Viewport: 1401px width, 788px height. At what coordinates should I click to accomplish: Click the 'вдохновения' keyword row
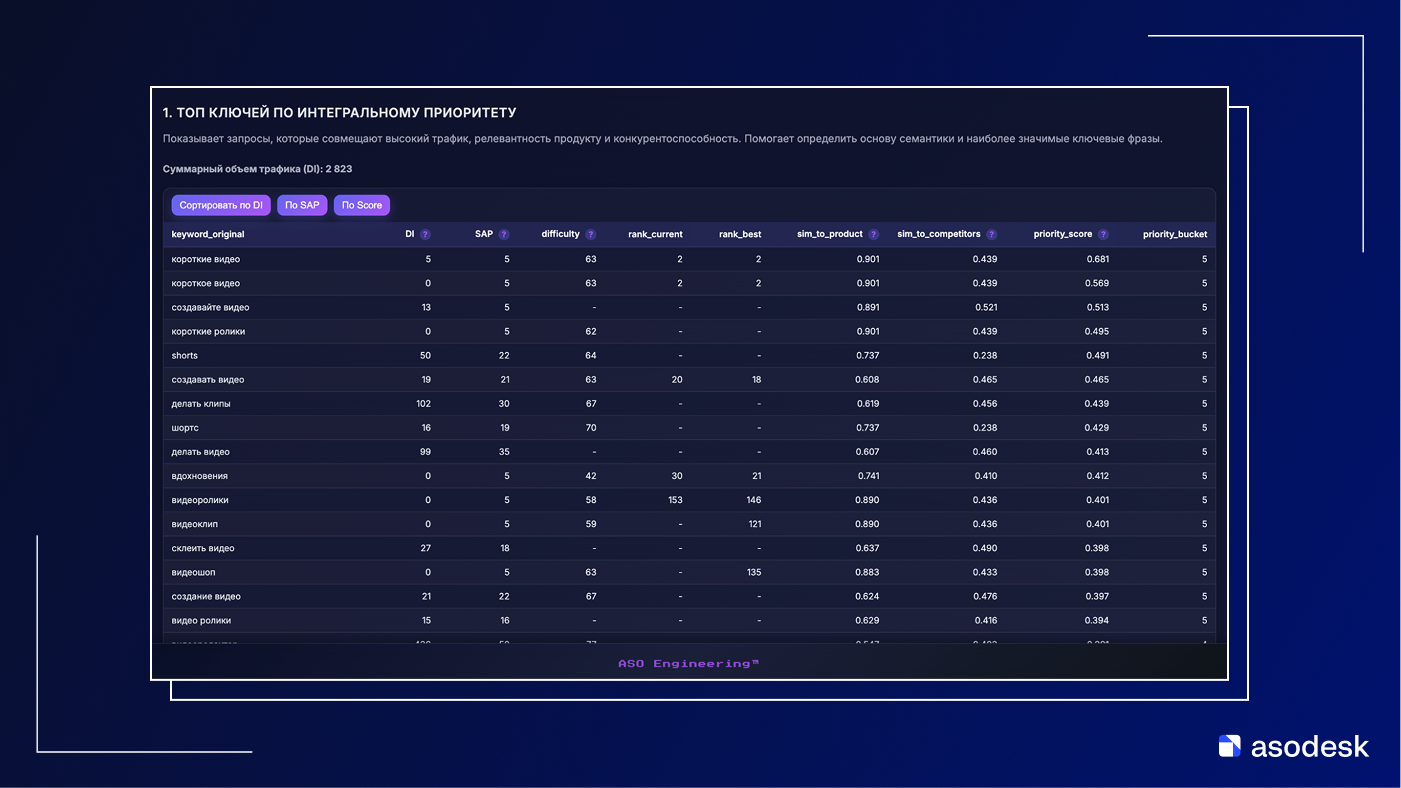200,476
